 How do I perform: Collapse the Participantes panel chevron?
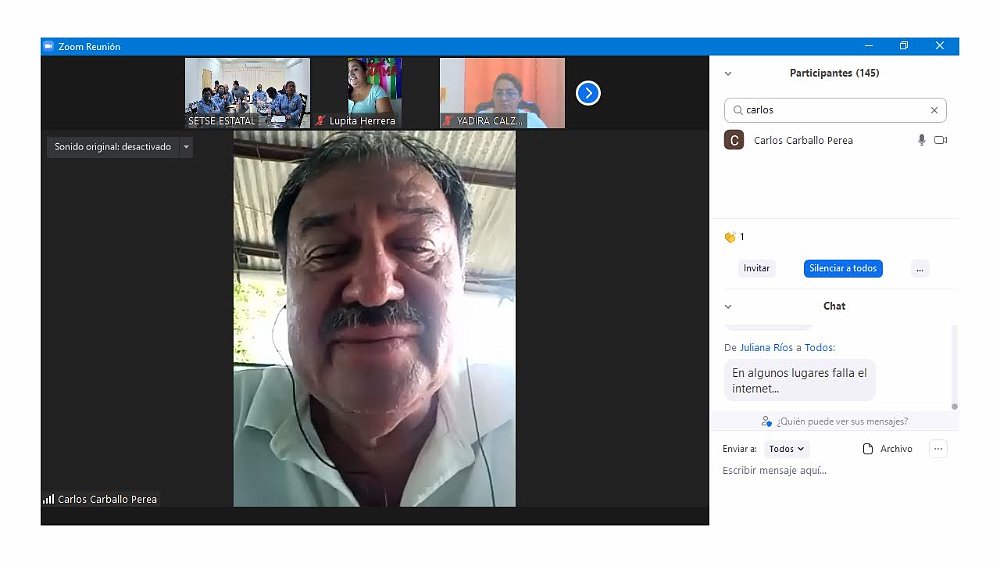728,74
